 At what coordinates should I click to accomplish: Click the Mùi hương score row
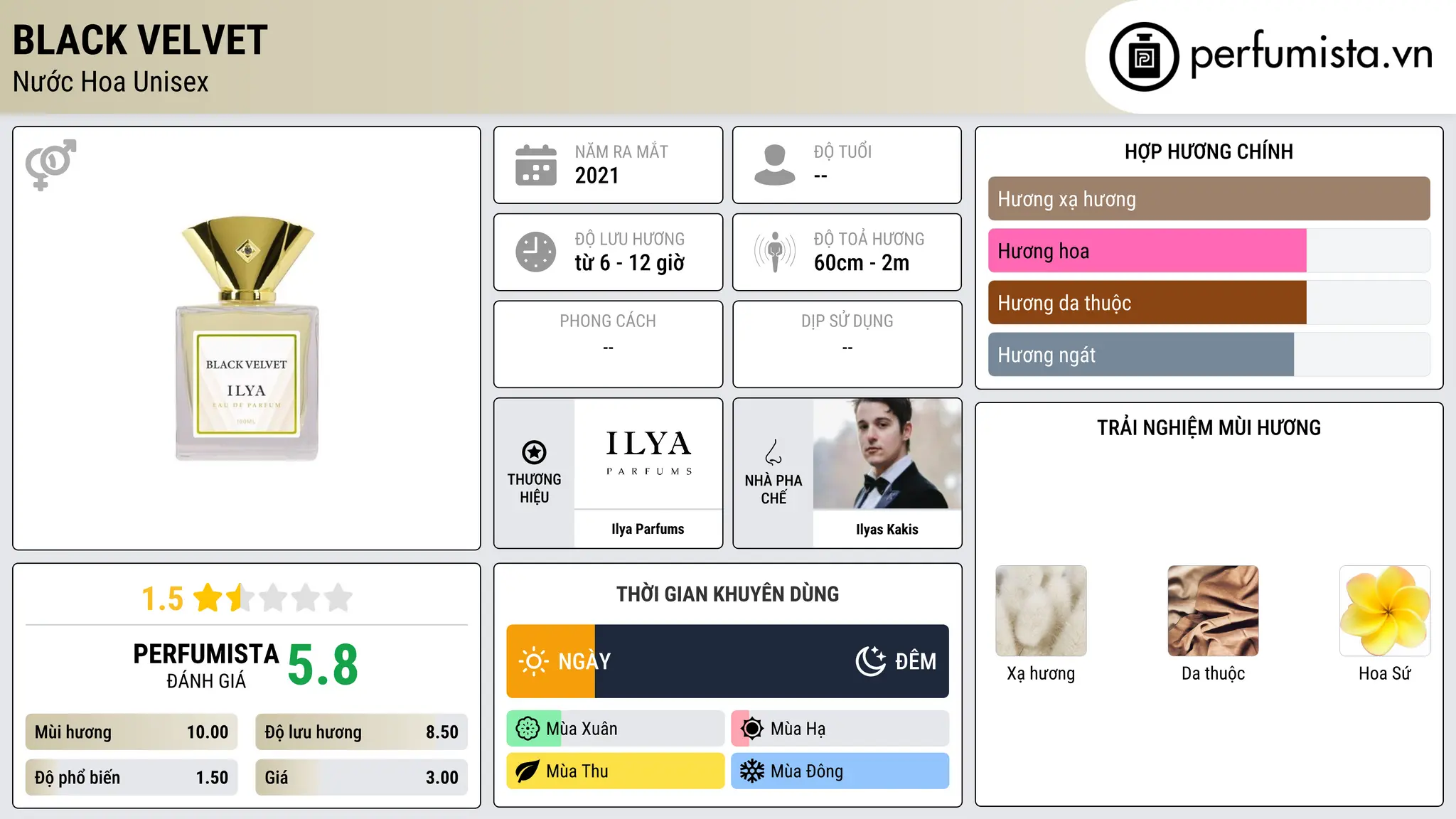click(132, 732)
